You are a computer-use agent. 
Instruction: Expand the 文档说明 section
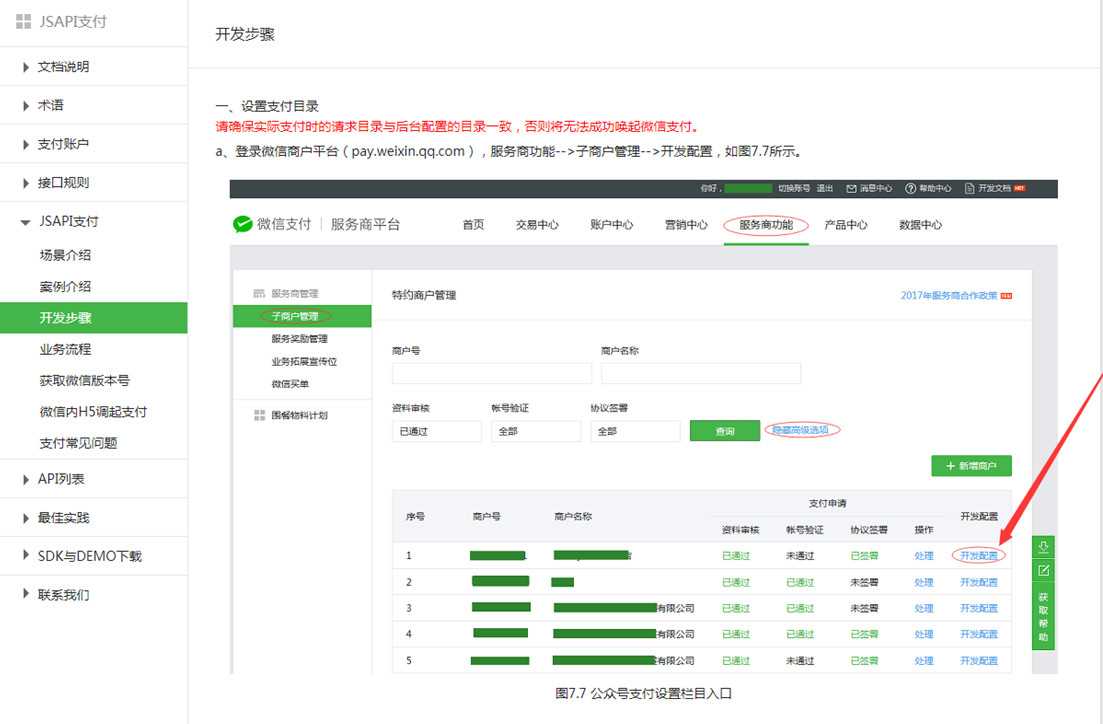(26, 68)
